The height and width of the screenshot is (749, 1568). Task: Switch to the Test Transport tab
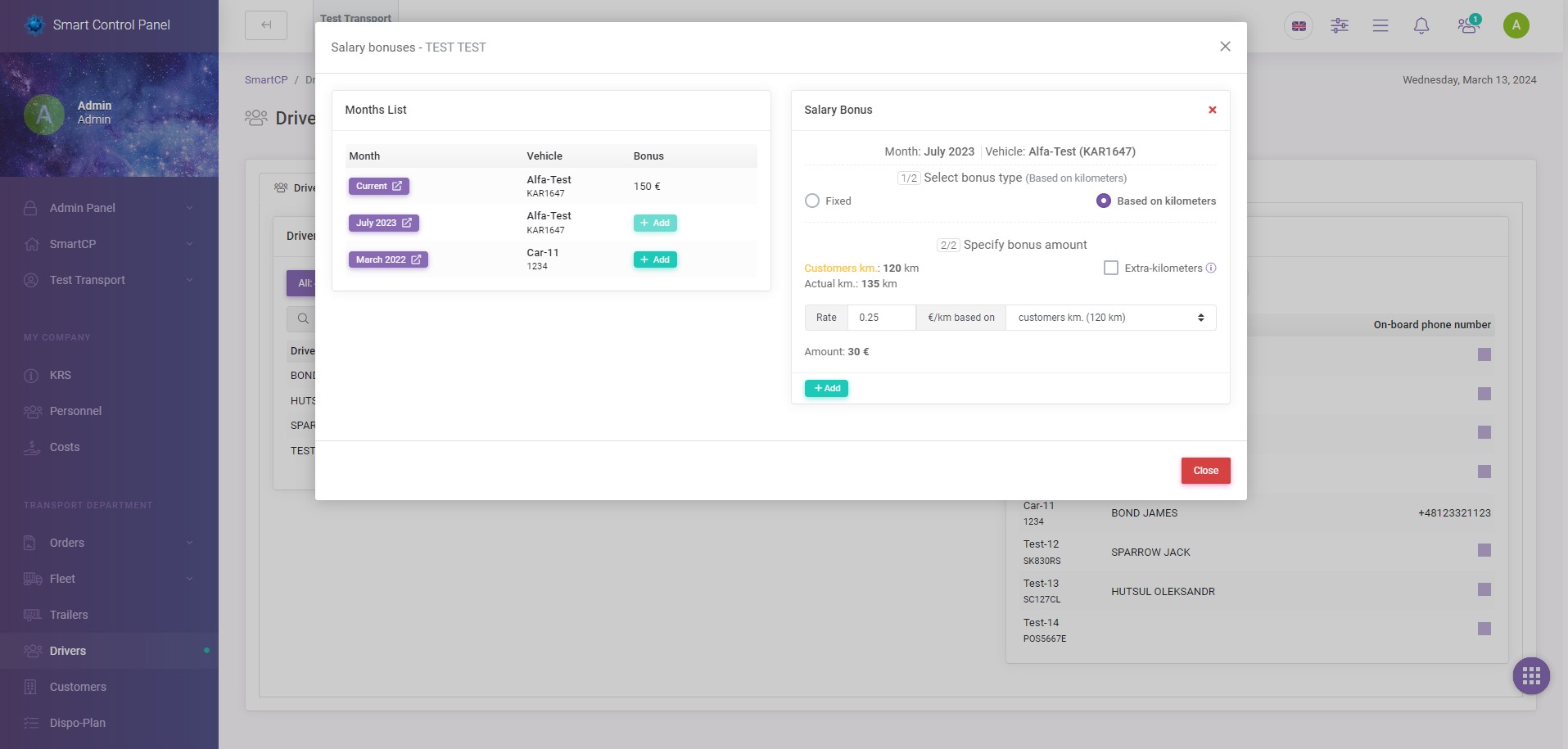point(355,18)
